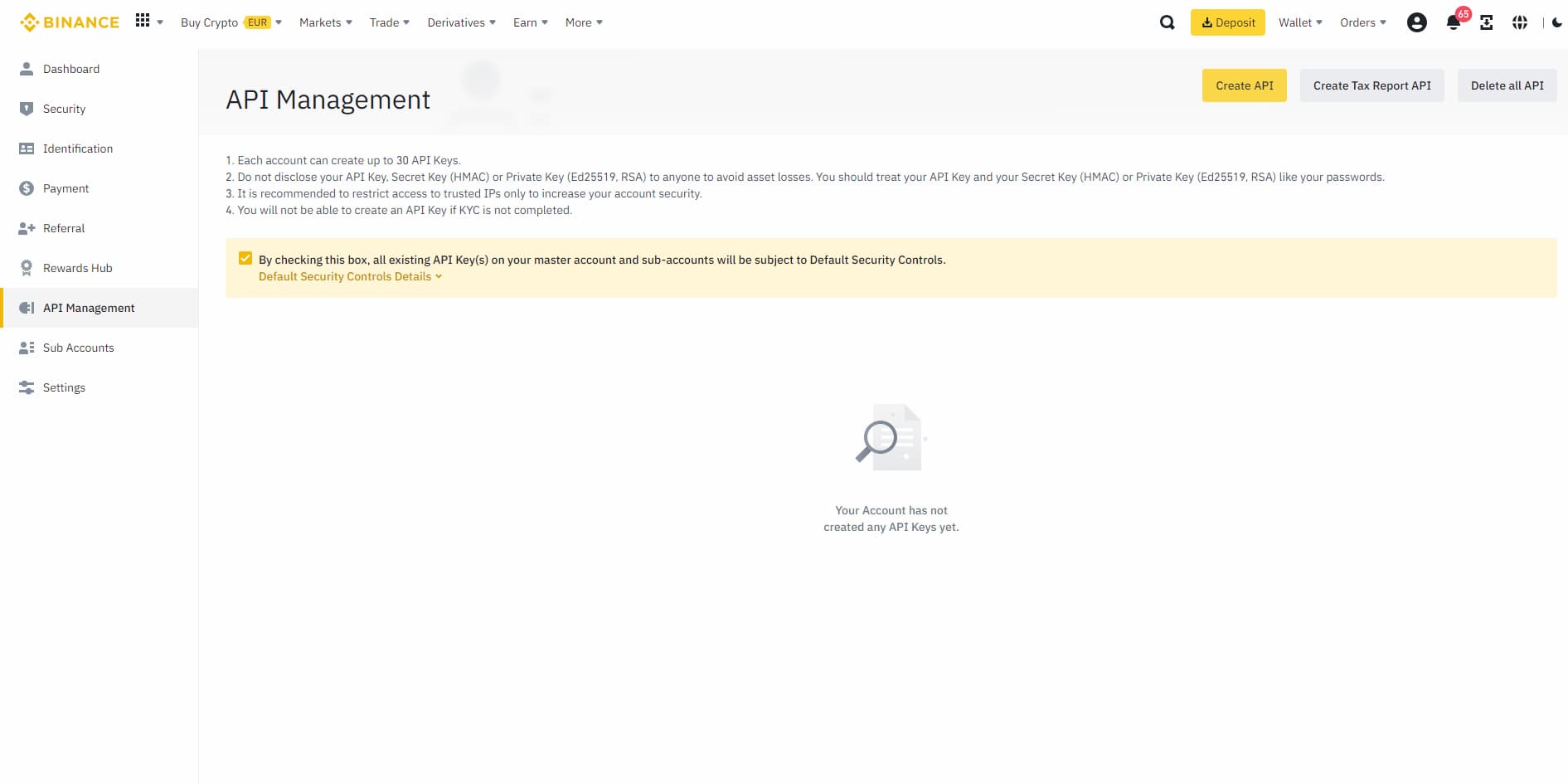Click Create Tax Report API button
The image size is (1568, 784).
tap(1371, 85)
